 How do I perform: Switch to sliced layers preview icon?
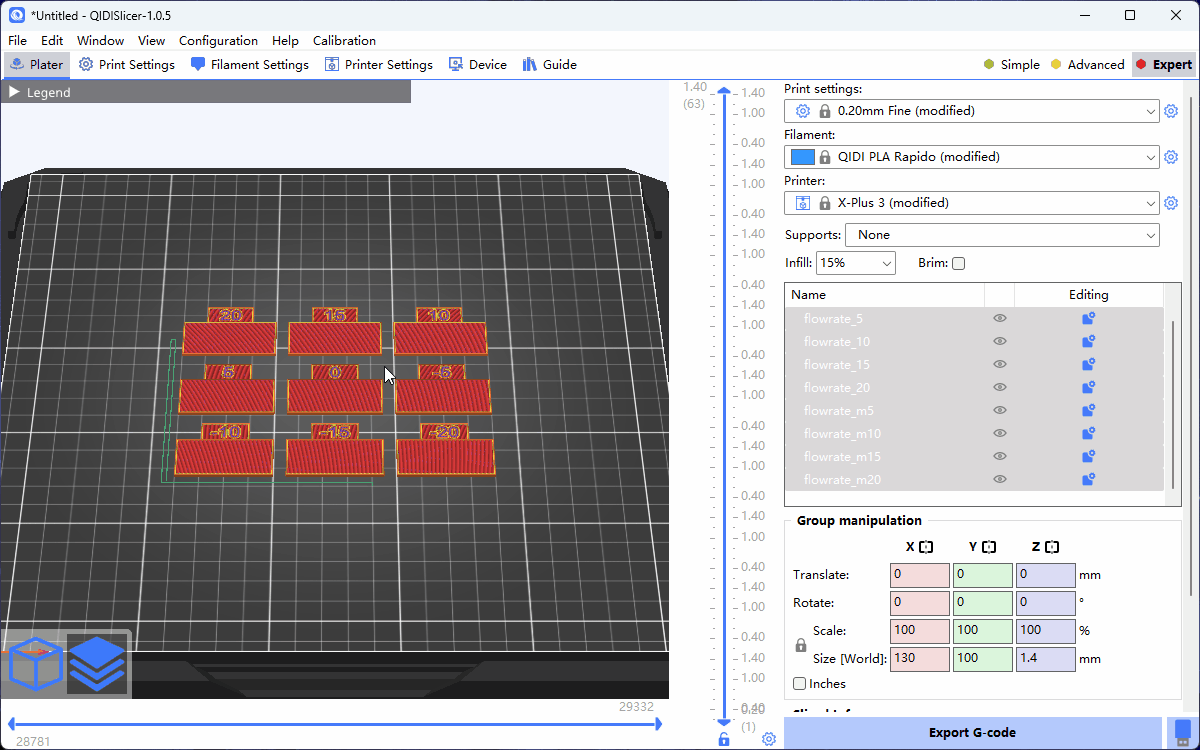97,663
